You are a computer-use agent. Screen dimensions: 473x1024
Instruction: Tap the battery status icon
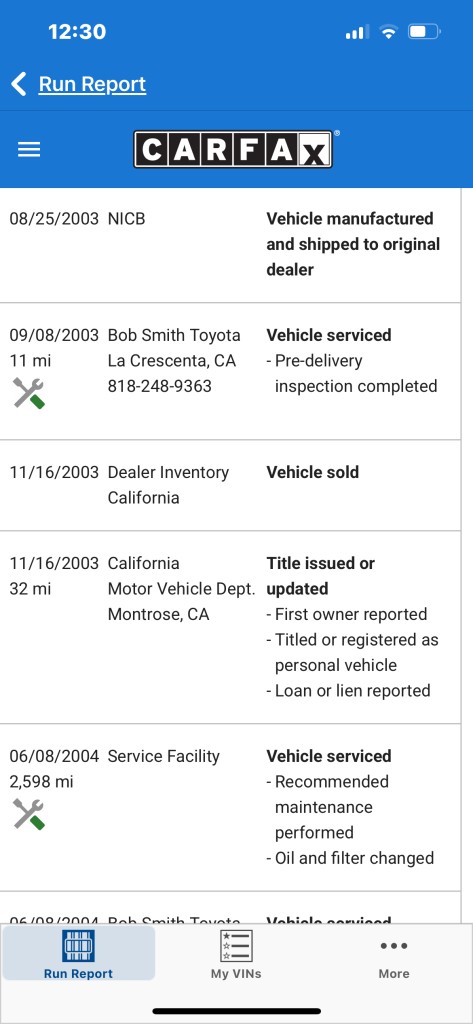(x=425, y=31)
